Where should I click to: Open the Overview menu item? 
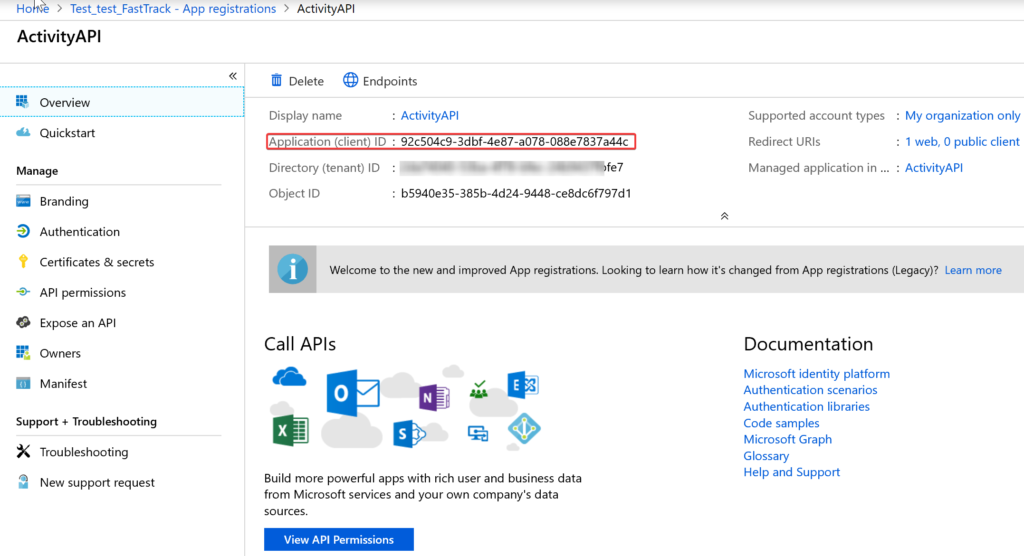(122, 102)
